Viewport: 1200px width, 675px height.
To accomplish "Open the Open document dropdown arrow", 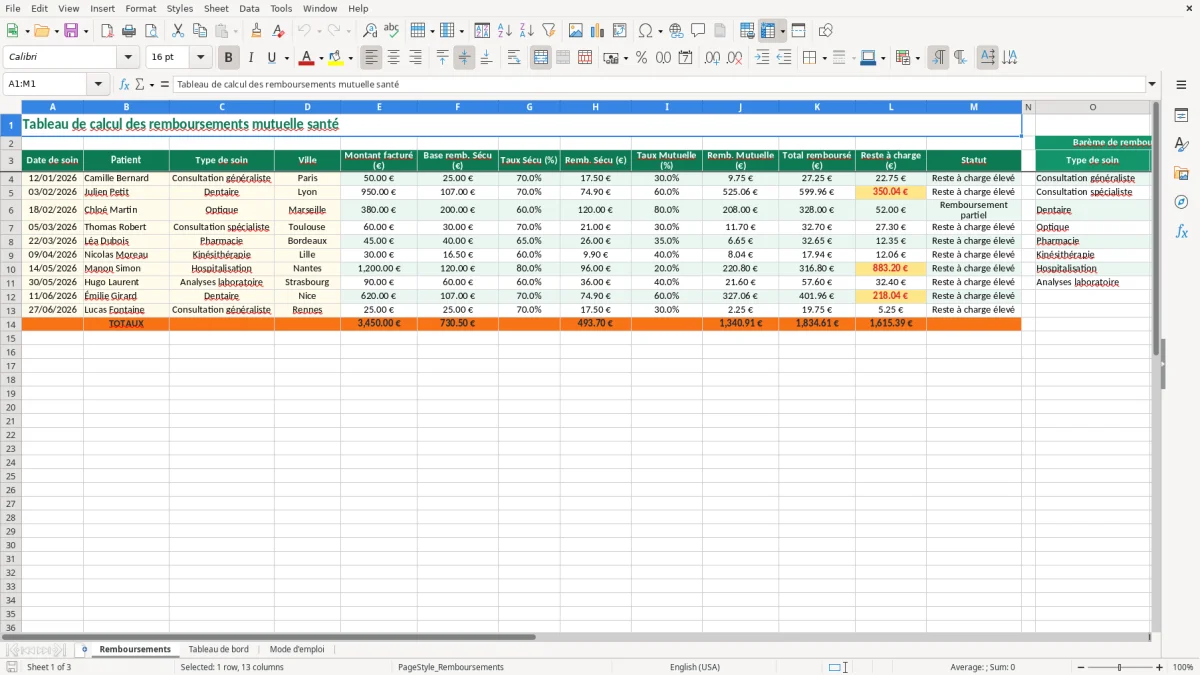I will pos(55,31).
